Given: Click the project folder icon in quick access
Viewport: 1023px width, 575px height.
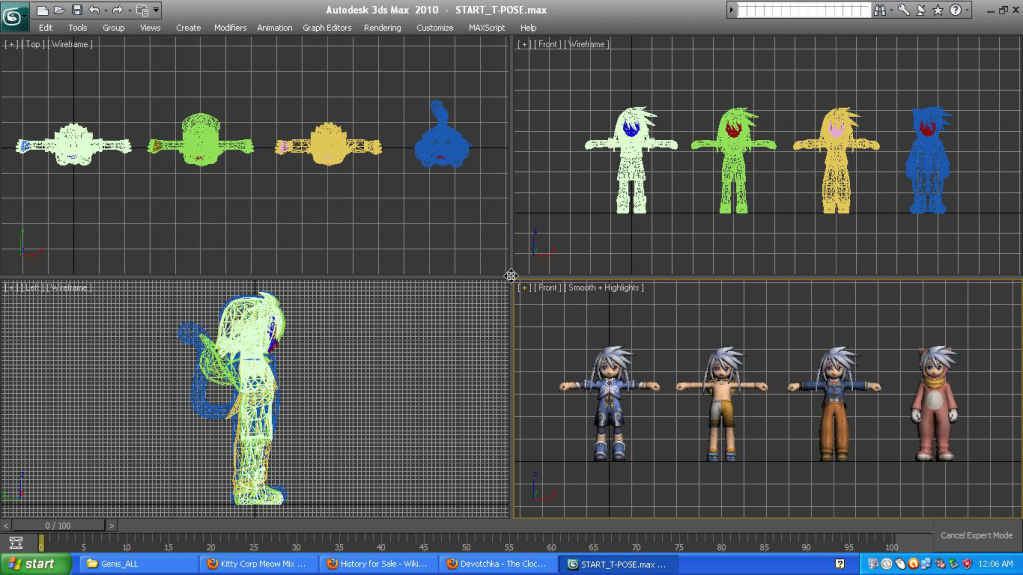Looking at the screenshot, I should point(142,10).
